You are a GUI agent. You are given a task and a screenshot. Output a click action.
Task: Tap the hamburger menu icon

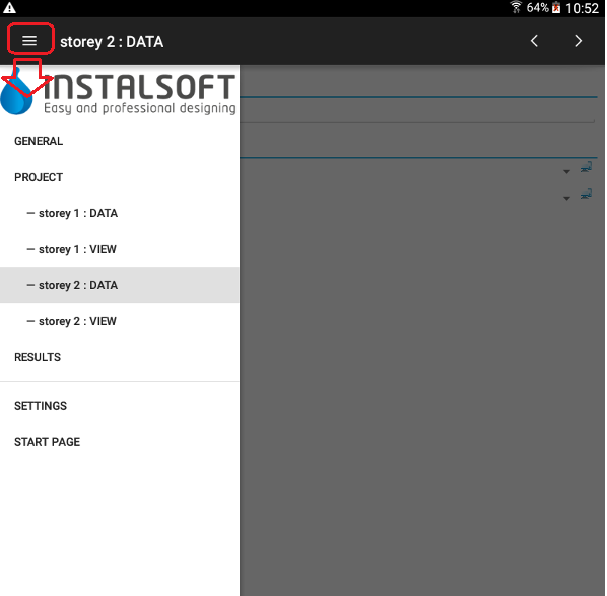tap(30, 41)
